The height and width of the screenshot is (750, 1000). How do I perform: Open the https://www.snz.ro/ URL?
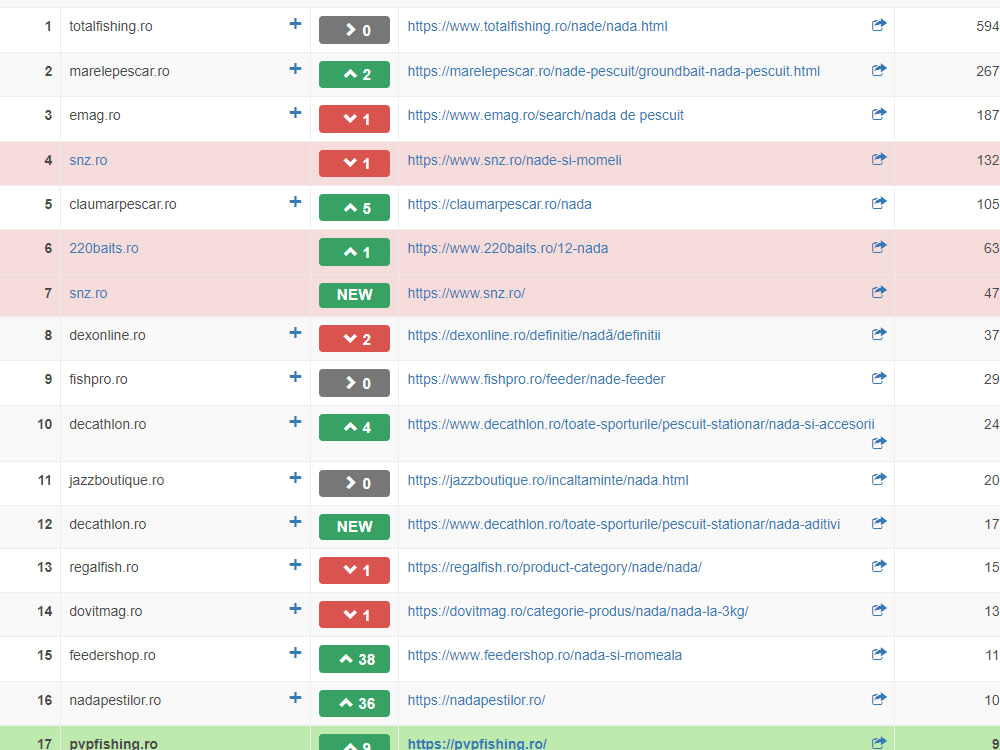pos(466,293)
